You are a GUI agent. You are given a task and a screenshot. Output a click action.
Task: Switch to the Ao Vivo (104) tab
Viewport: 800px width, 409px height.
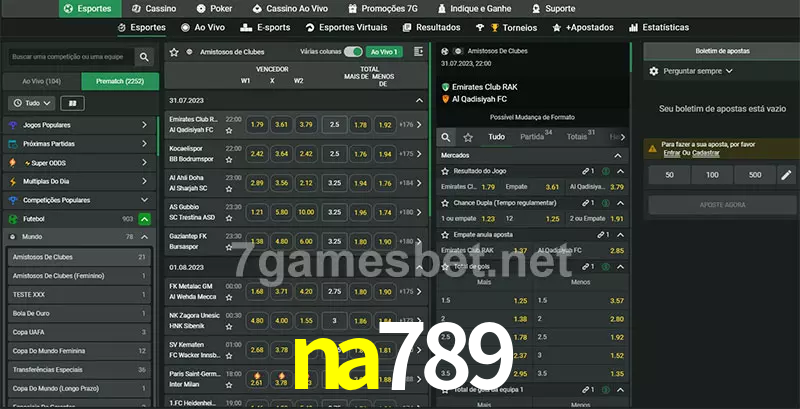coord(41,80)
